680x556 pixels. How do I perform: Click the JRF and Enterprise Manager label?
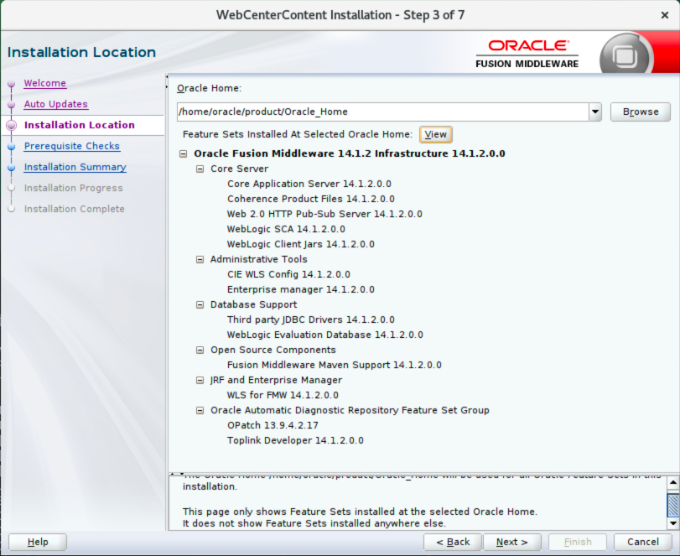tap(276, 380)
